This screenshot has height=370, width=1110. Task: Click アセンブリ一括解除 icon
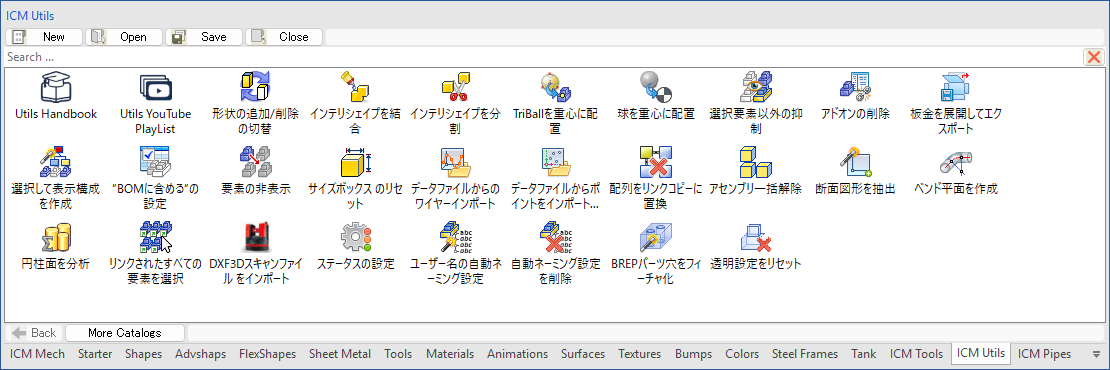[755, 163]
